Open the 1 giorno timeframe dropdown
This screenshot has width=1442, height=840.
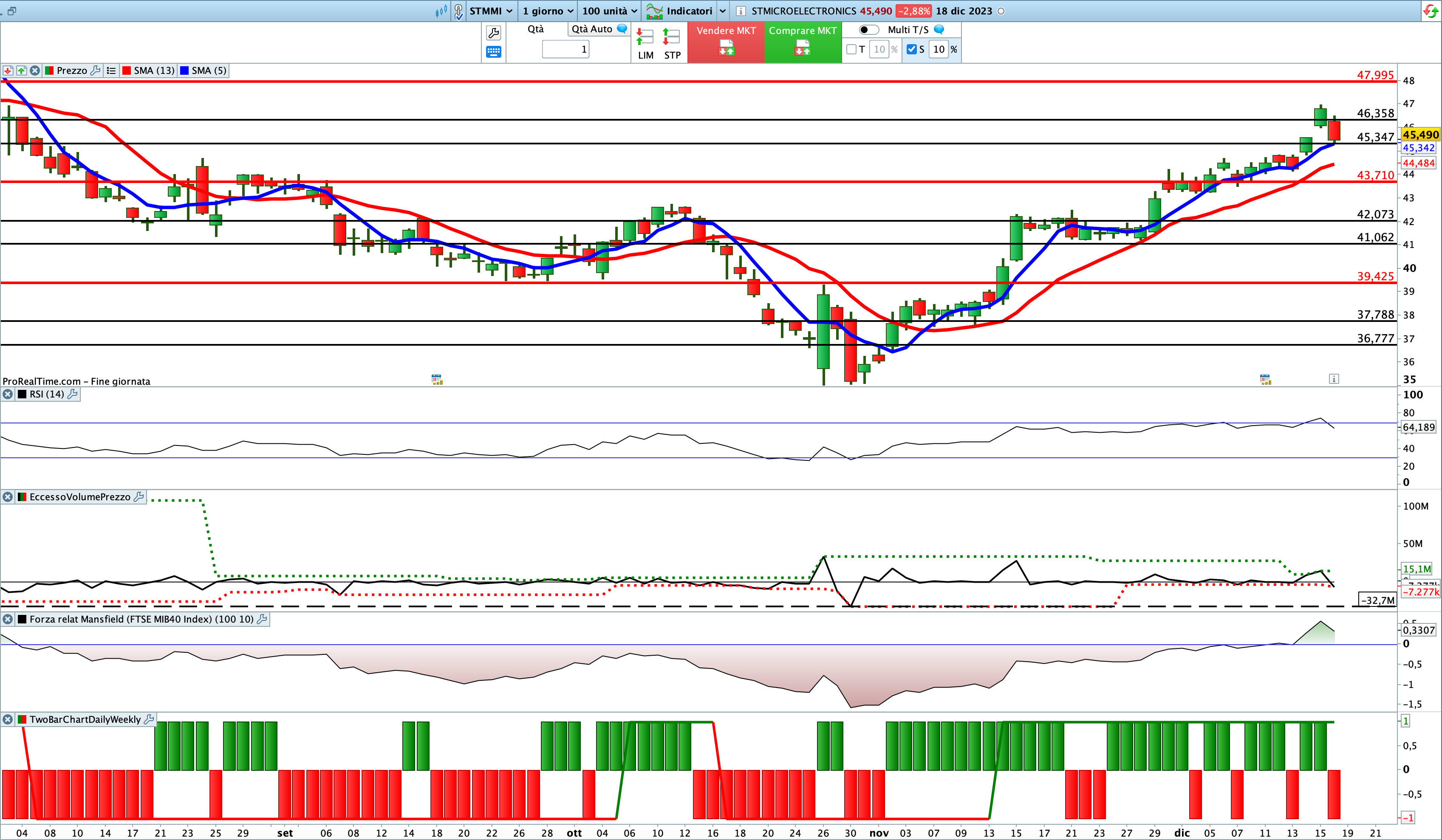coord(548,11)
